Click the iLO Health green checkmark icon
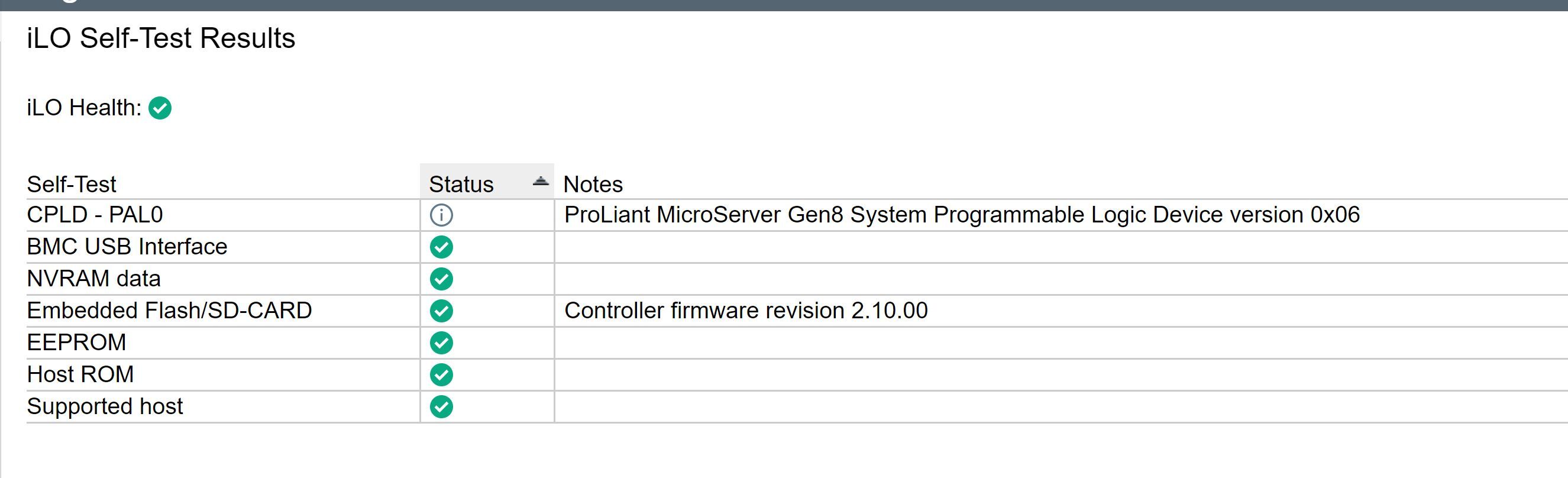1568x478 pixels. click(x=160, y=108)
